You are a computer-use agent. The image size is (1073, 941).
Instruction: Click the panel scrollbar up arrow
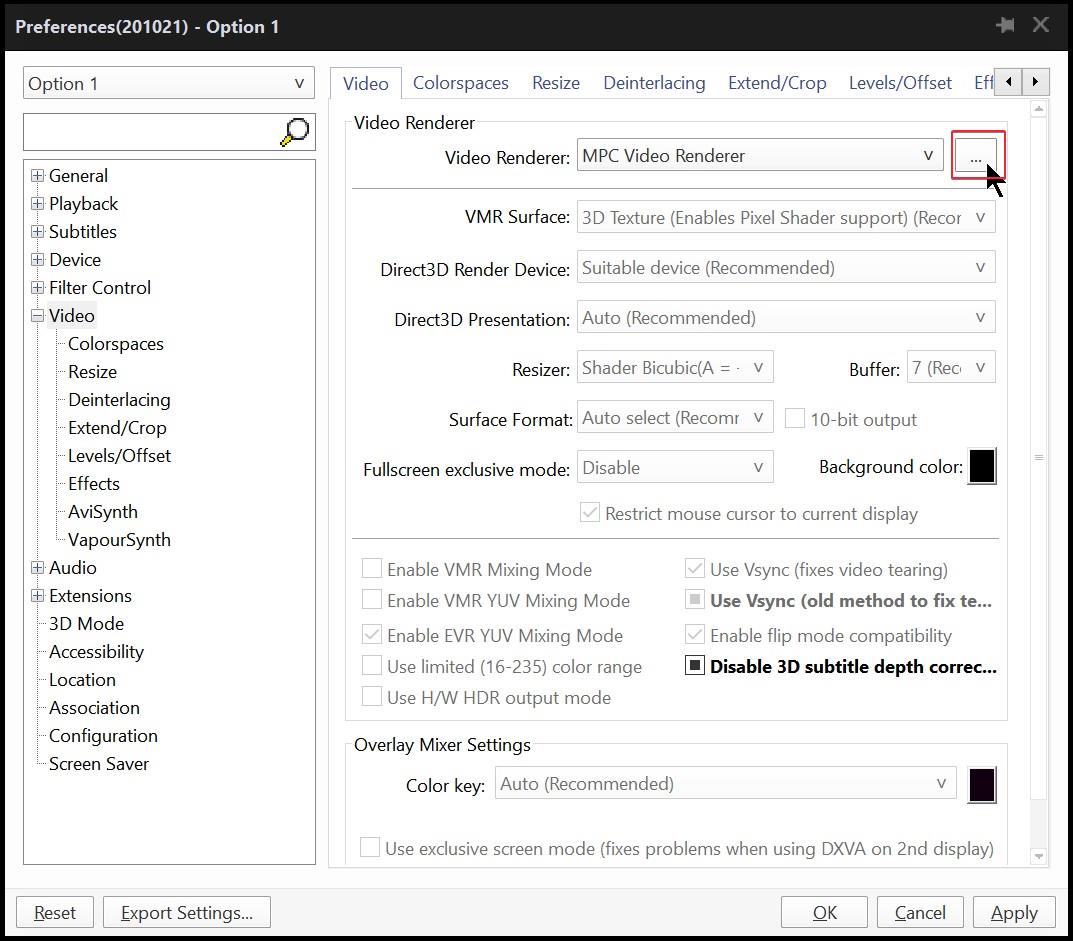(1039, 109)
